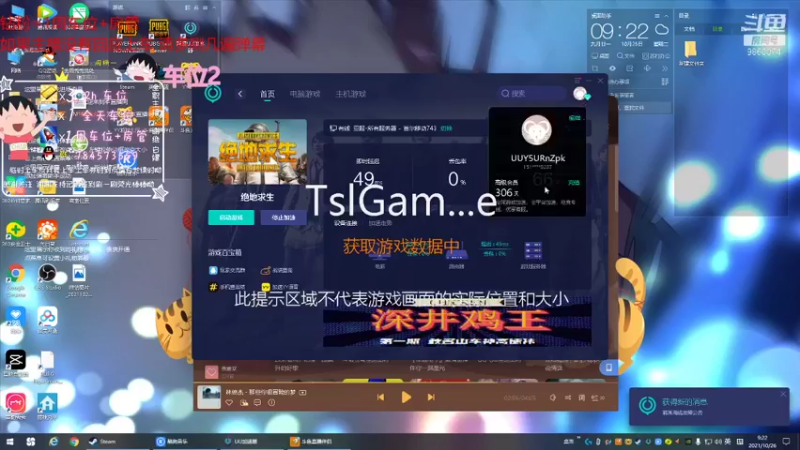Click the UUYSURnZpk profile avatar image
800x450 pixels.
(x=537, y=130)
